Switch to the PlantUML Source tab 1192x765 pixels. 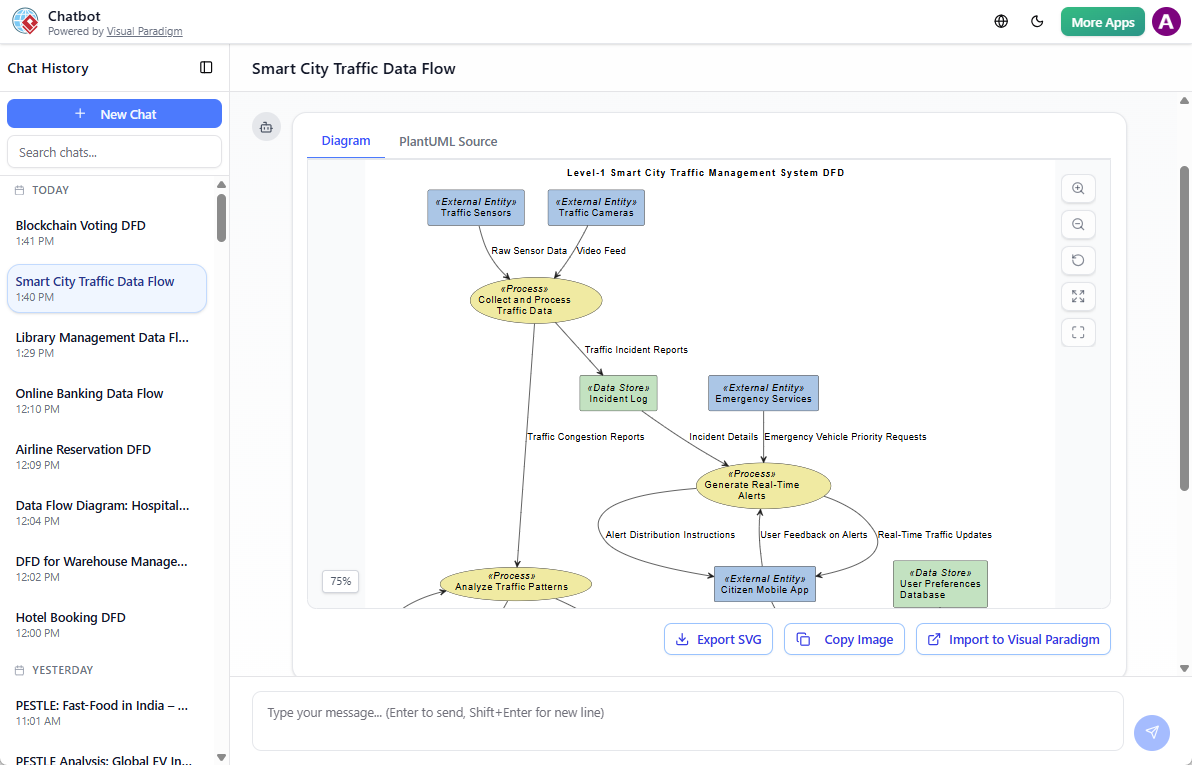pyautogui.click(x=447, y=141)
